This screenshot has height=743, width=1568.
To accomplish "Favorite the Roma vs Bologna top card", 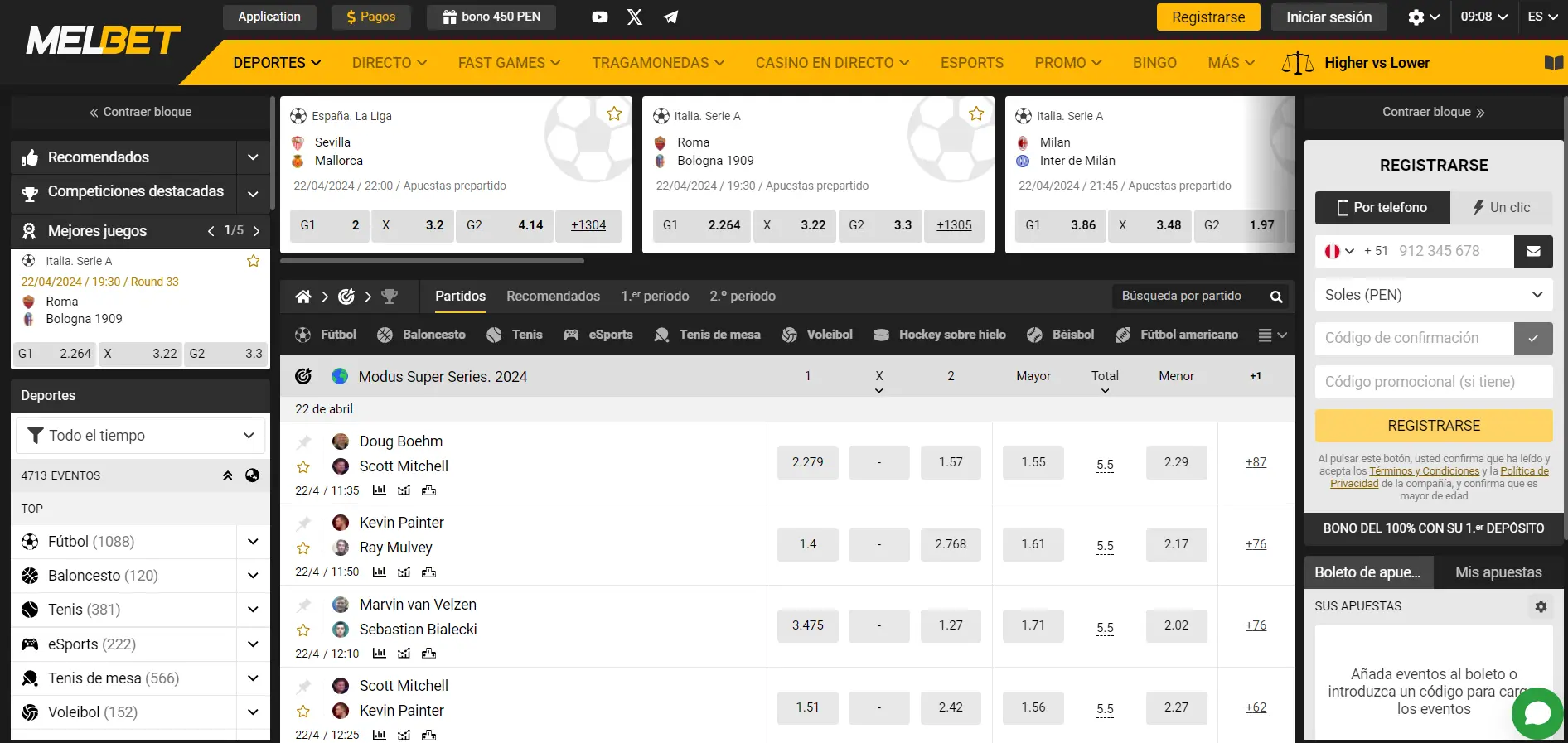I will [x=976, y=114].
